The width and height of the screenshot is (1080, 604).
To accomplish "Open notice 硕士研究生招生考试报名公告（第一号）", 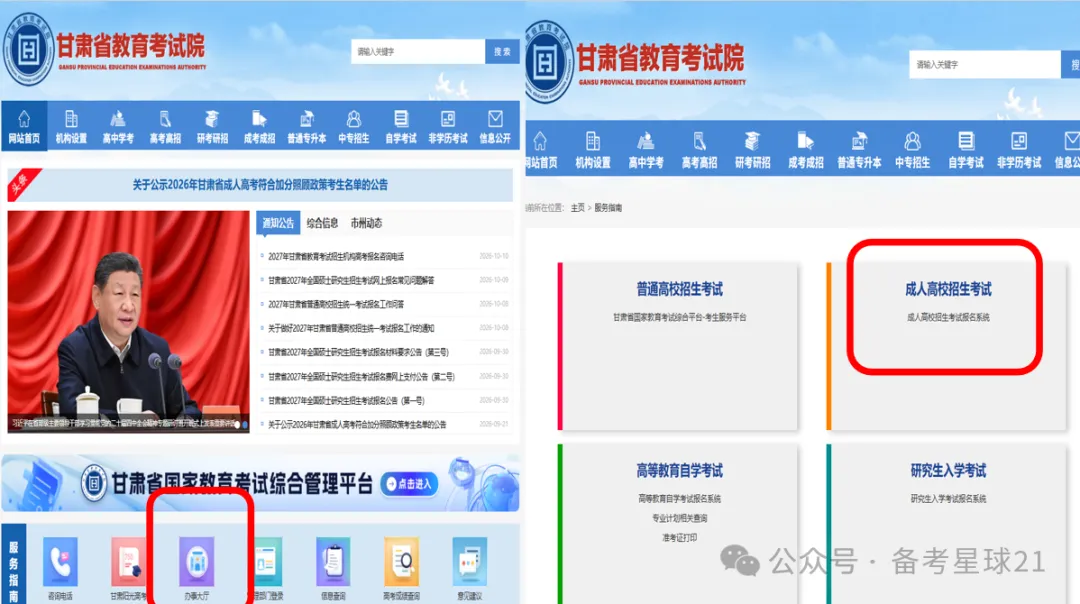I will 346,400.
